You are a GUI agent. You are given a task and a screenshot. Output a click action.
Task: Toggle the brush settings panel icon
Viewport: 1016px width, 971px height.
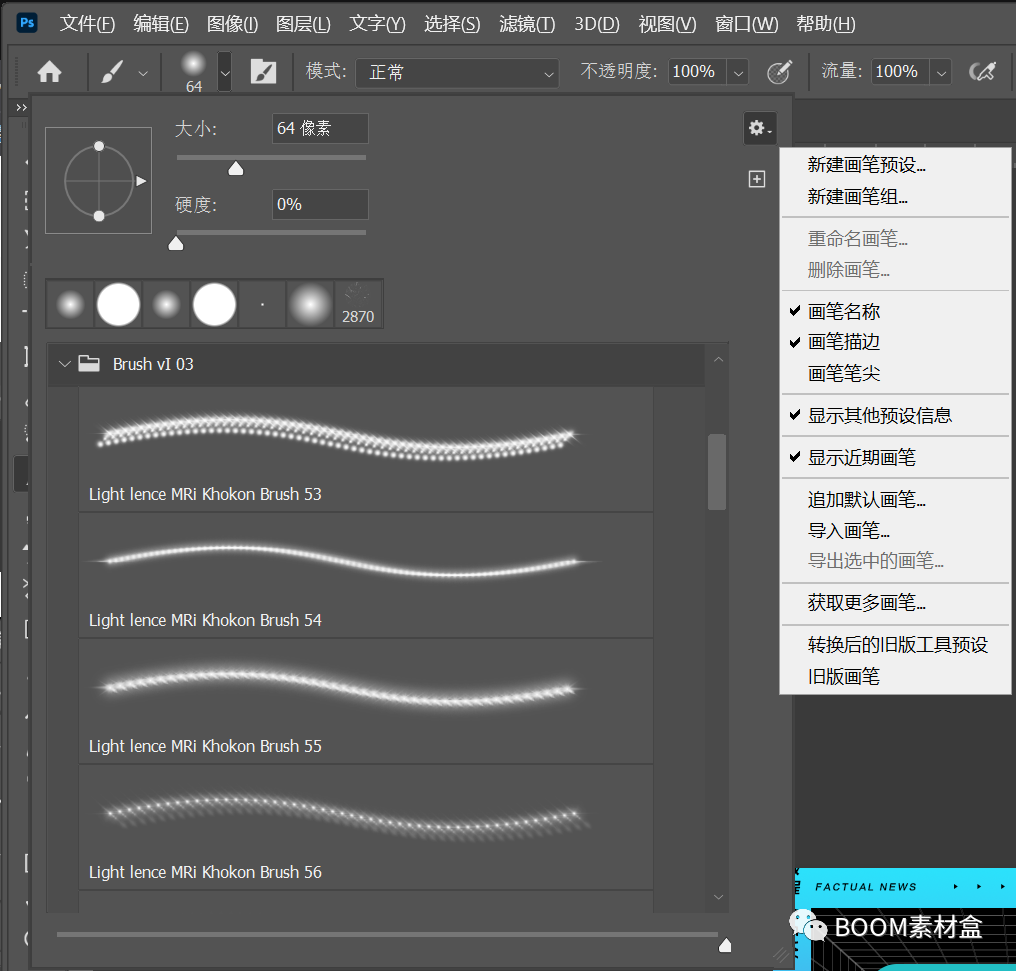coord(263,72)
